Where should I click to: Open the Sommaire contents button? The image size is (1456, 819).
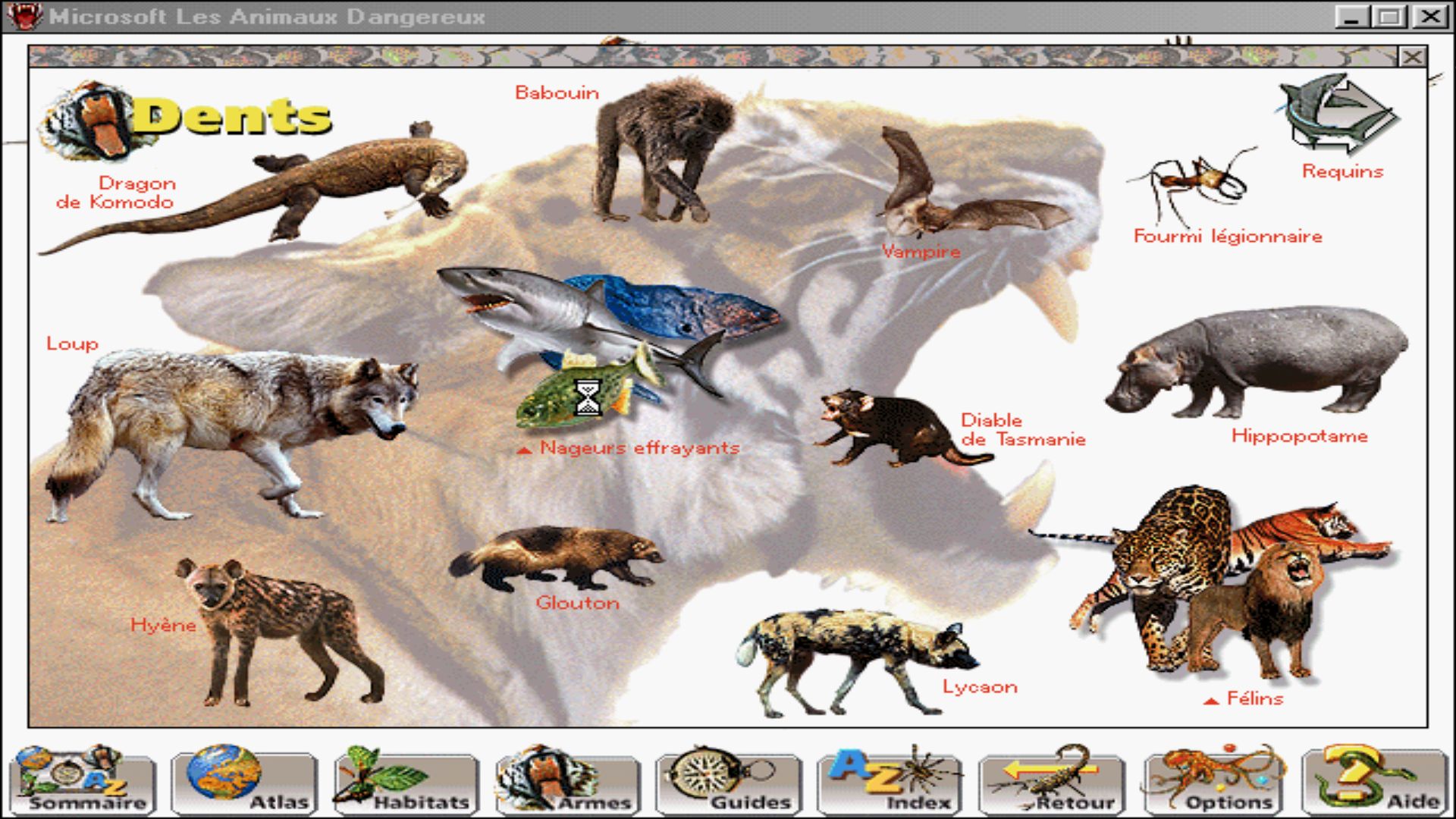82,781
